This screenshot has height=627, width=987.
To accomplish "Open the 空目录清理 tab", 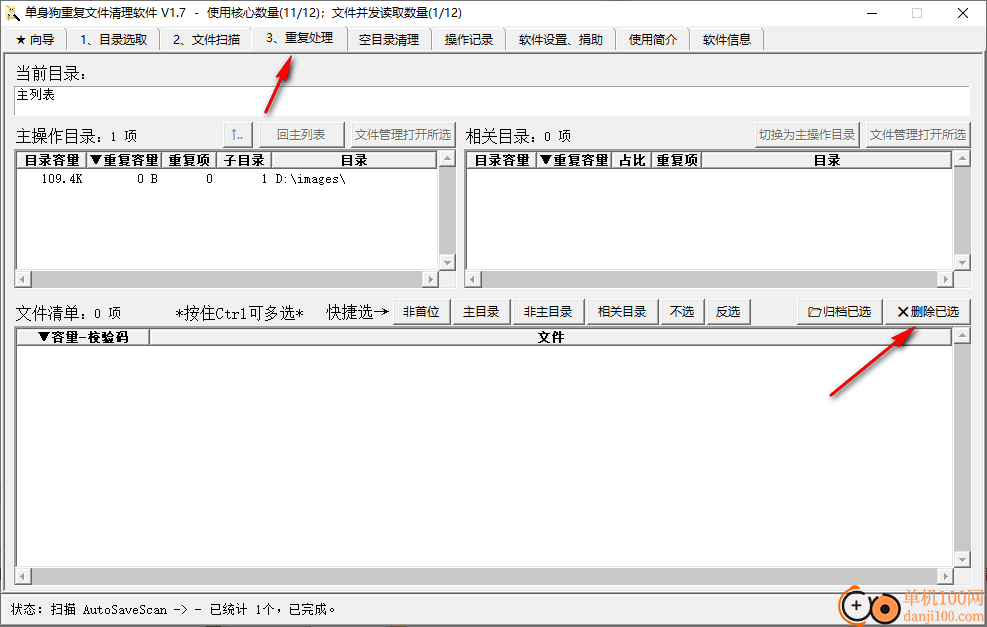I will tap(389, 40).
